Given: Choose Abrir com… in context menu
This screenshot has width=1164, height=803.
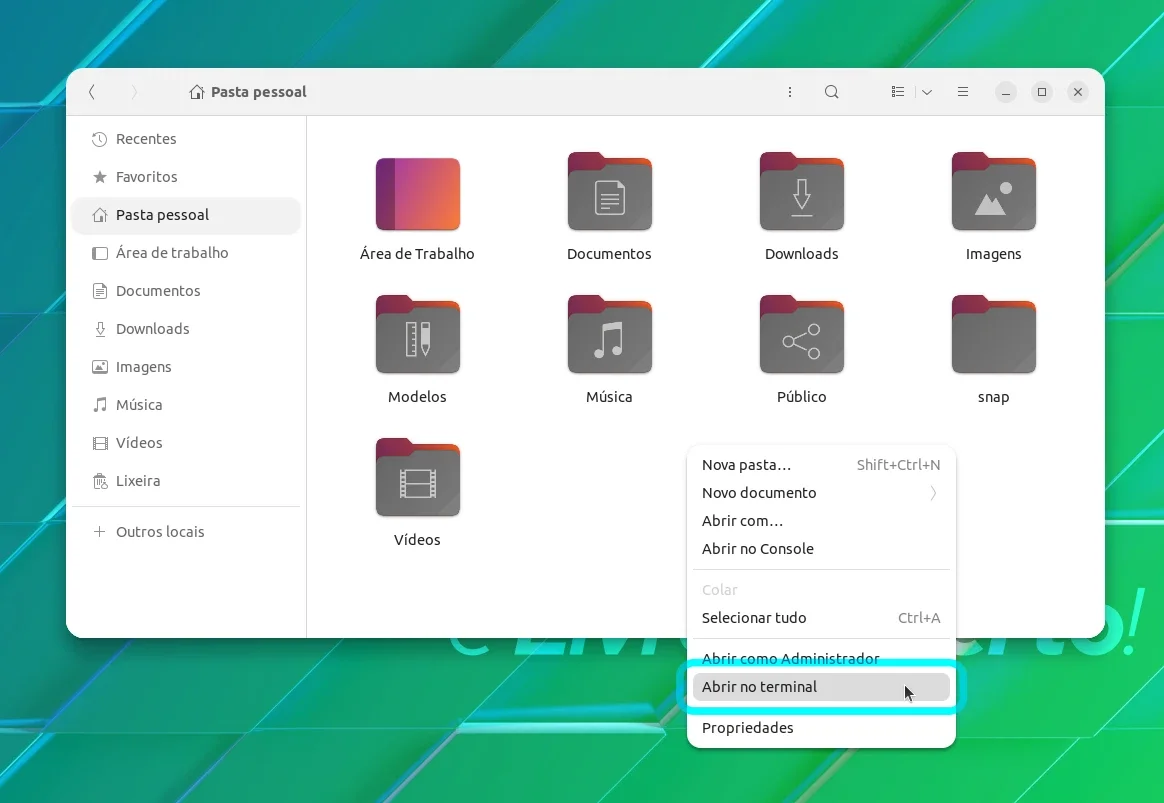Looking at the screenshot, I should pos(821,521).
